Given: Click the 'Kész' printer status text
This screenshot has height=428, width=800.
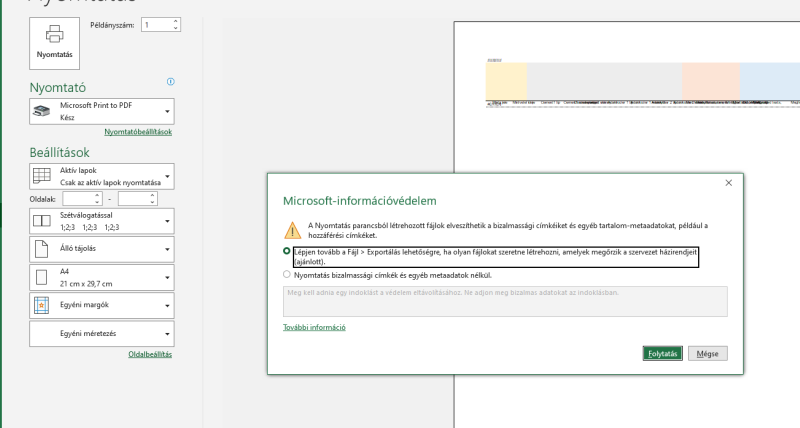Looking at the screenshot, I should (67, 118).
